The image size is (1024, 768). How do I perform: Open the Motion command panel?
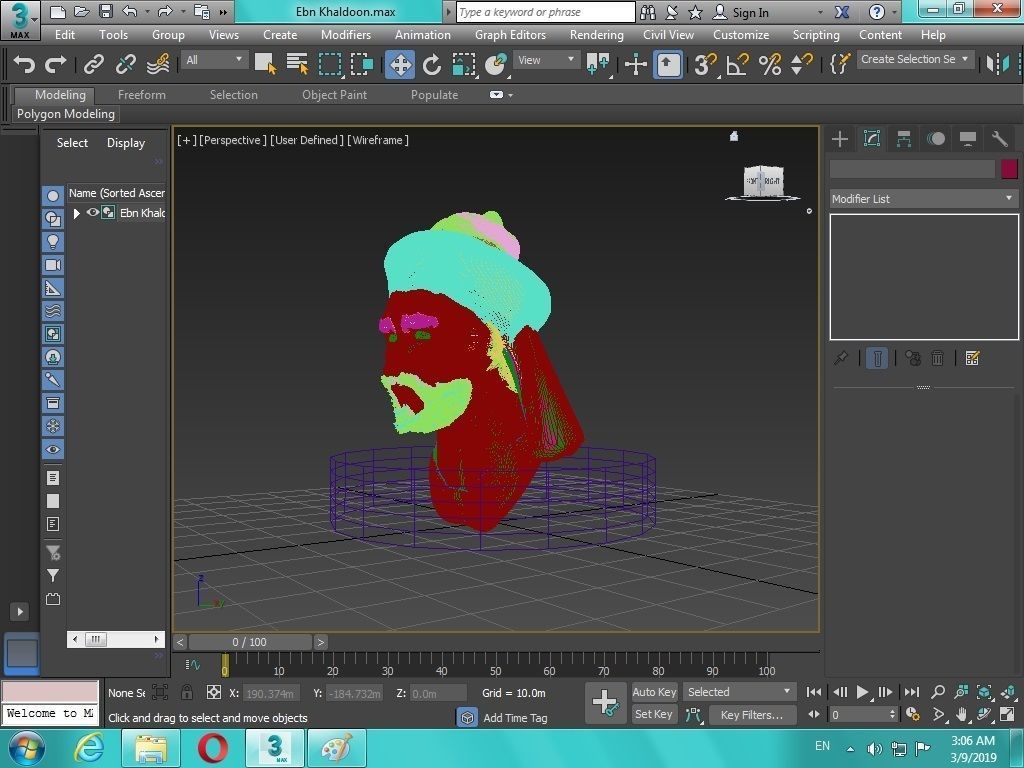936,138
